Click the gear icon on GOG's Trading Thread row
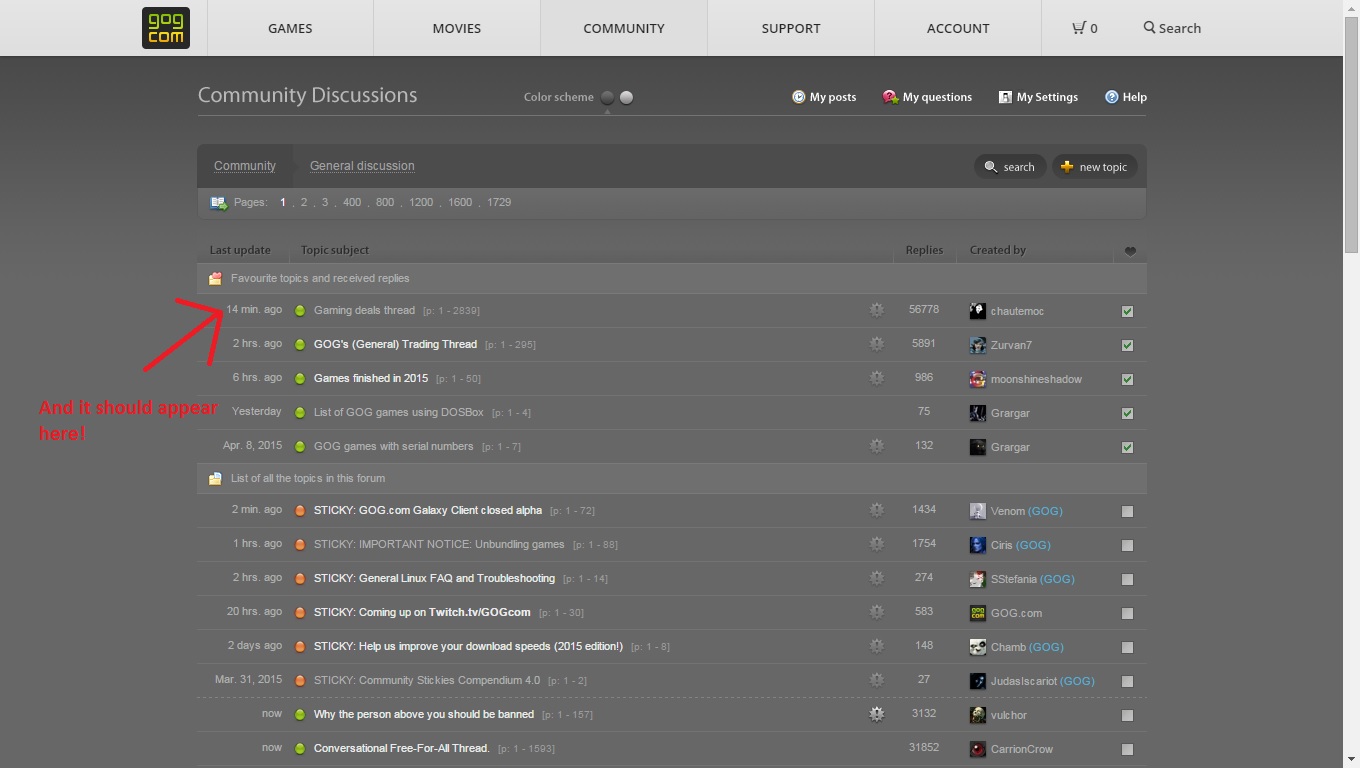 877,344
